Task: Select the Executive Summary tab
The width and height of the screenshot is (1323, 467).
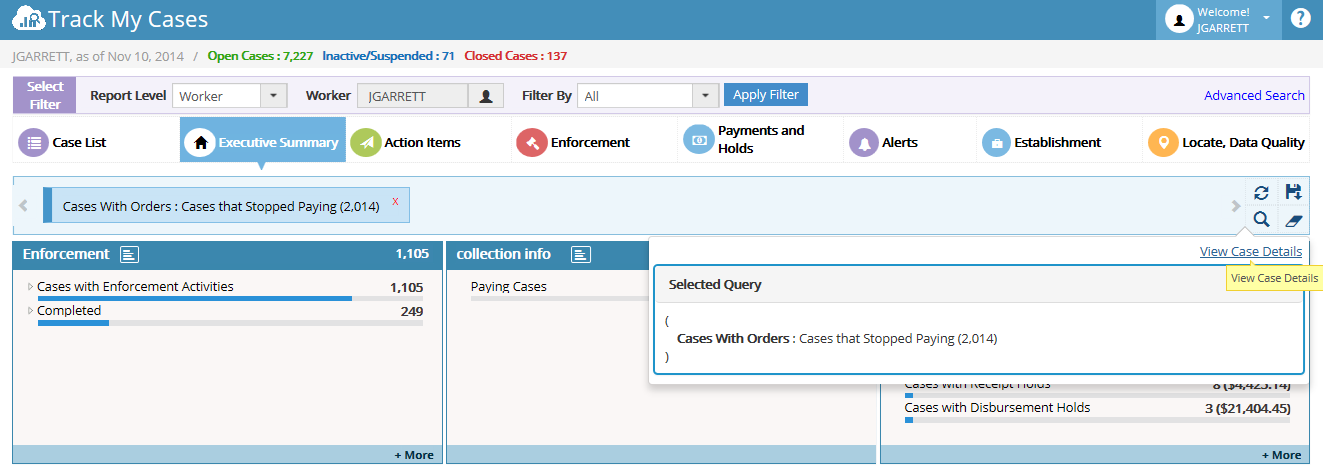Action: (263, 140)
